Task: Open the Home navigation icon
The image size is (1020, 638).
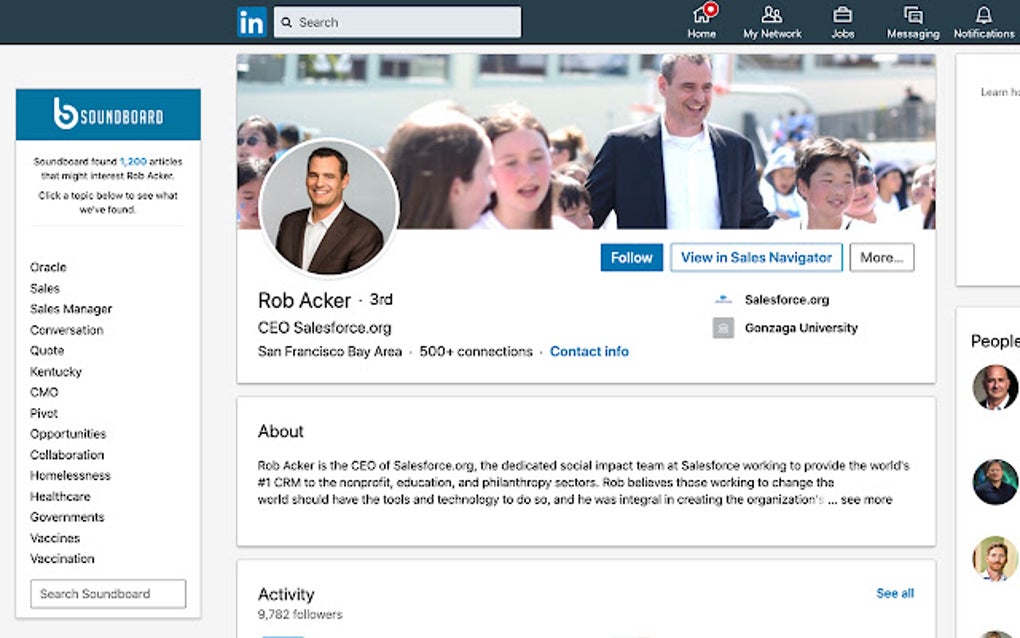Action: point(702,21)
